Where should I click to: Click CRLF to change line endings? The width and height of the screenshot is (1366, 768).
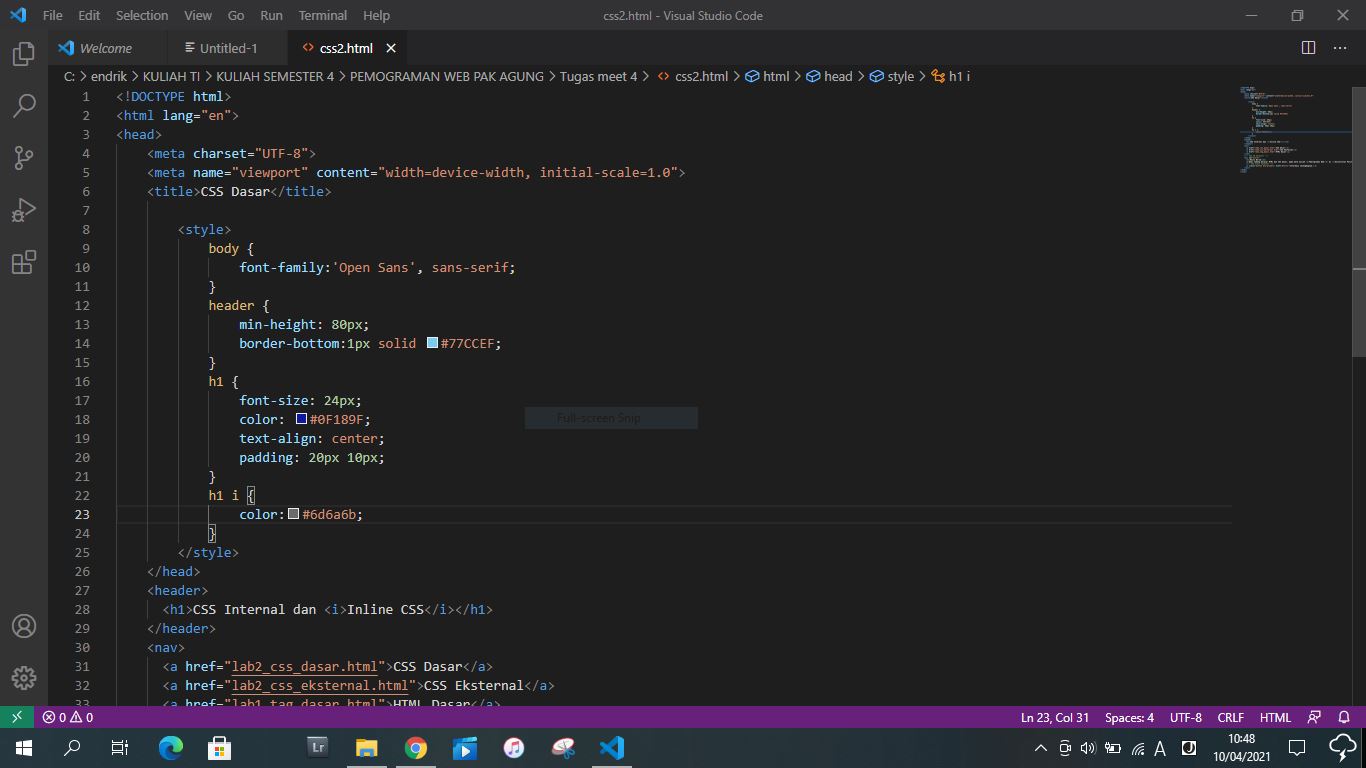pos(1230,717)
